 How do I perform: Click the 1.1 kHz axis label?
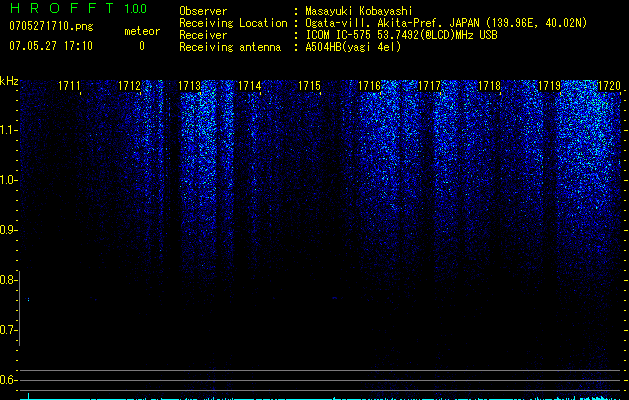click(x=7, y=130)
